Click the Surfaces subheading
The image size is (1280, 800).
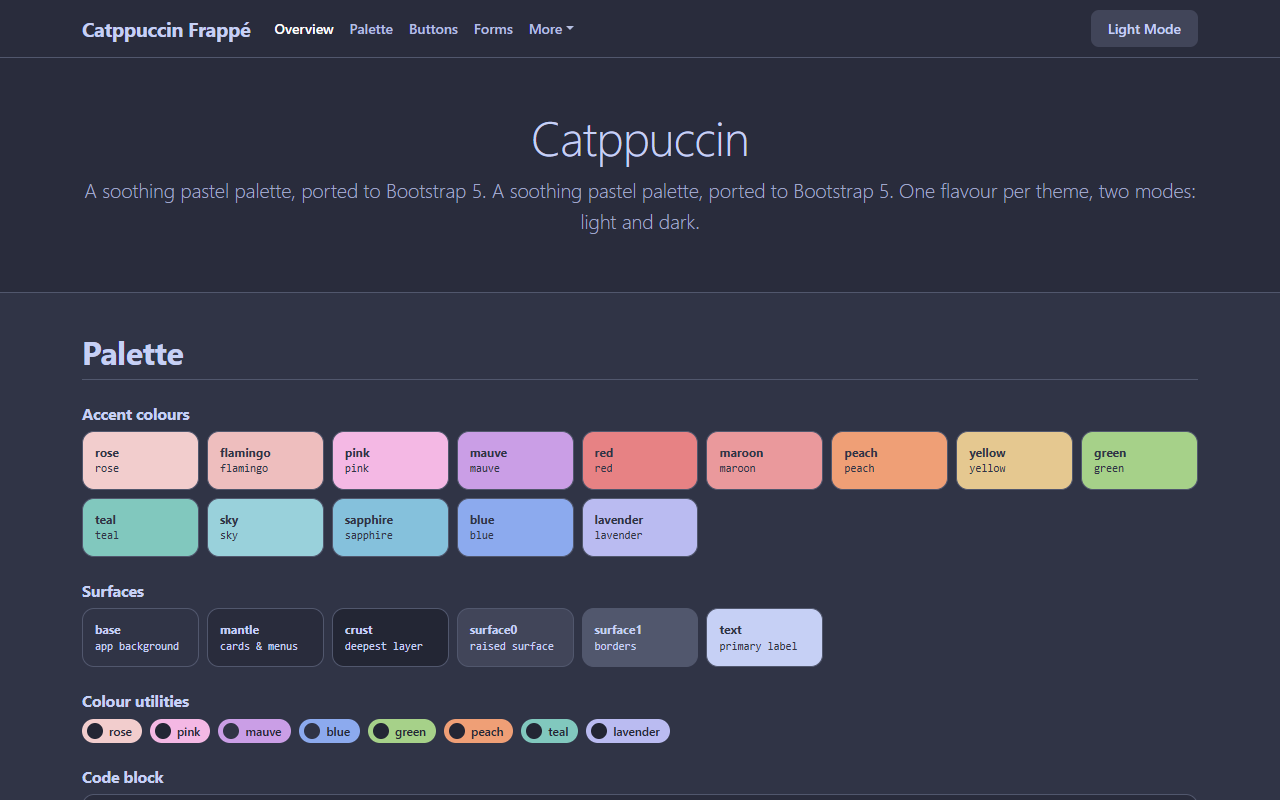click(113, 592)
